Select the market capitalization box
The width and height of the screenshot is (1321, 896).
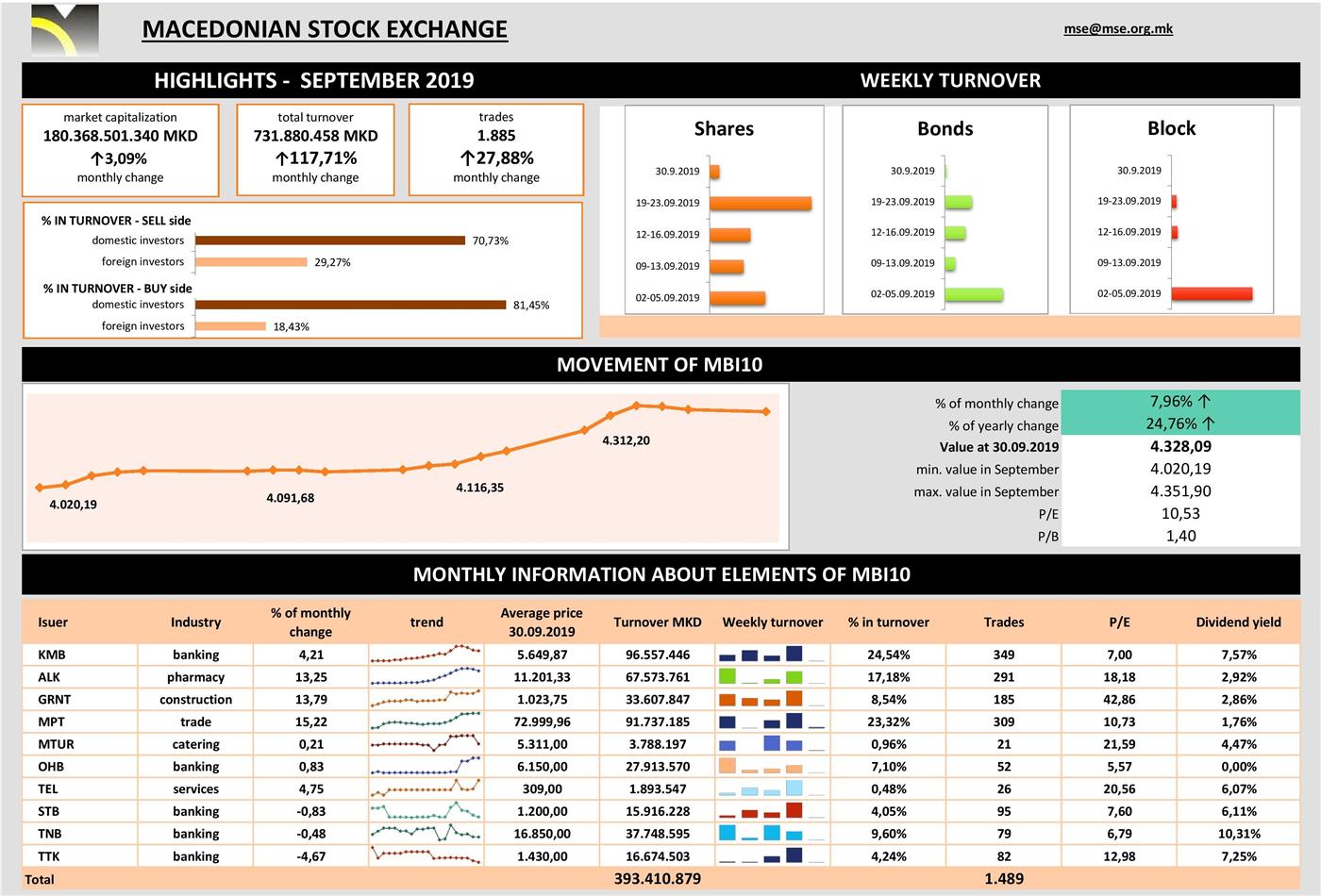(x=120, y=149)
